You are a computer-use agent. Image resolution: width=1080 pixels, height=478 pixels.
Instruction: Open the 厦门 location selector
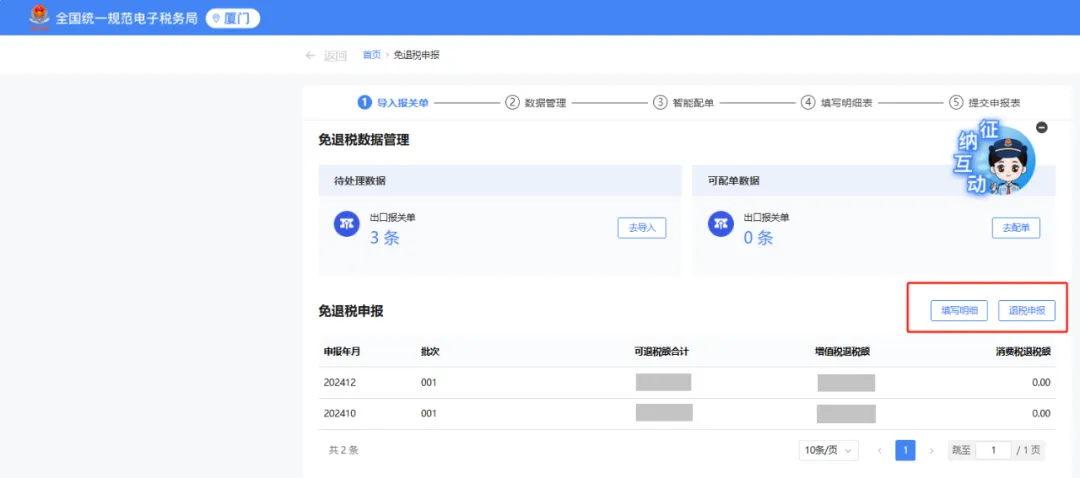(233, 18)
